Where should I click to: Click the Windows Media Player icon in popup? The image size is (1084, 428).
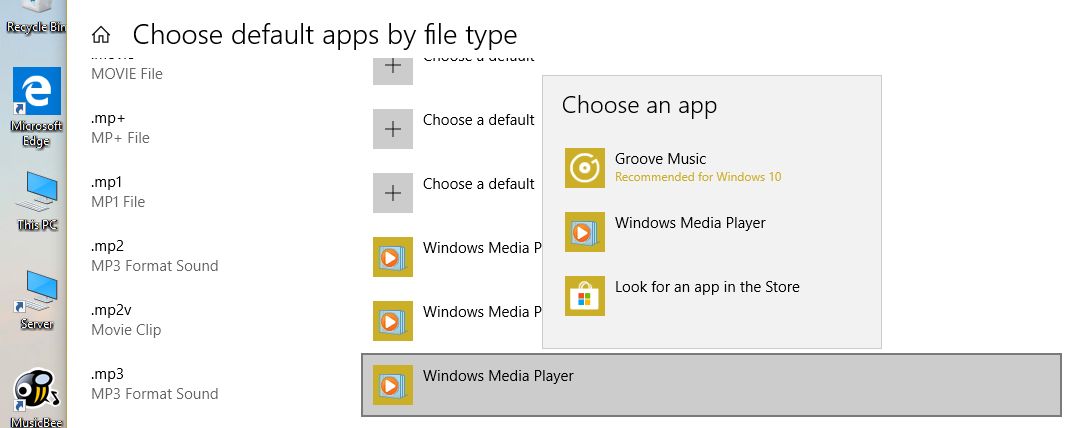pos(585,232)
